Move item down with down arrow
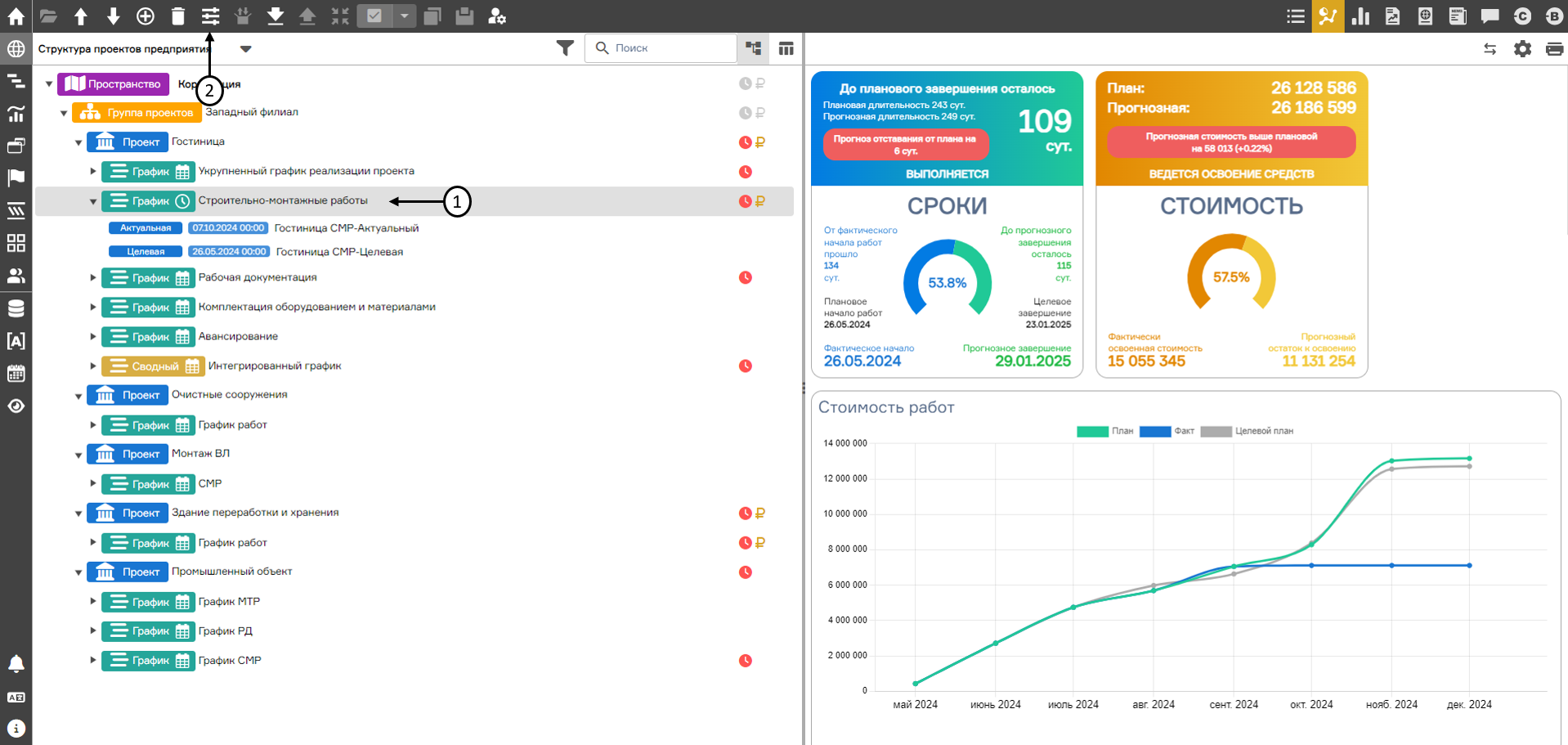 point(113,16)
